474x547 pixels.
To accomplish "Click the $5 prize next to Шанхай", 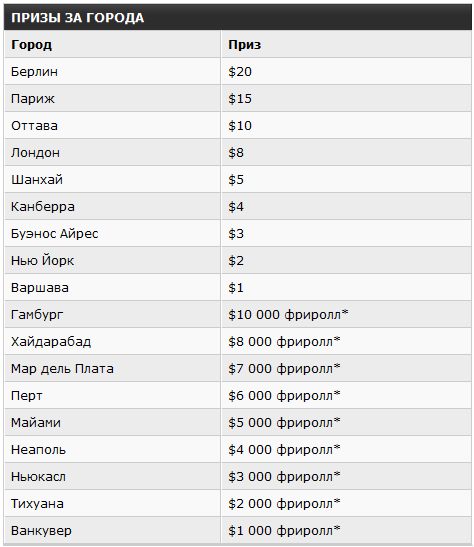I will click(236, 180).
